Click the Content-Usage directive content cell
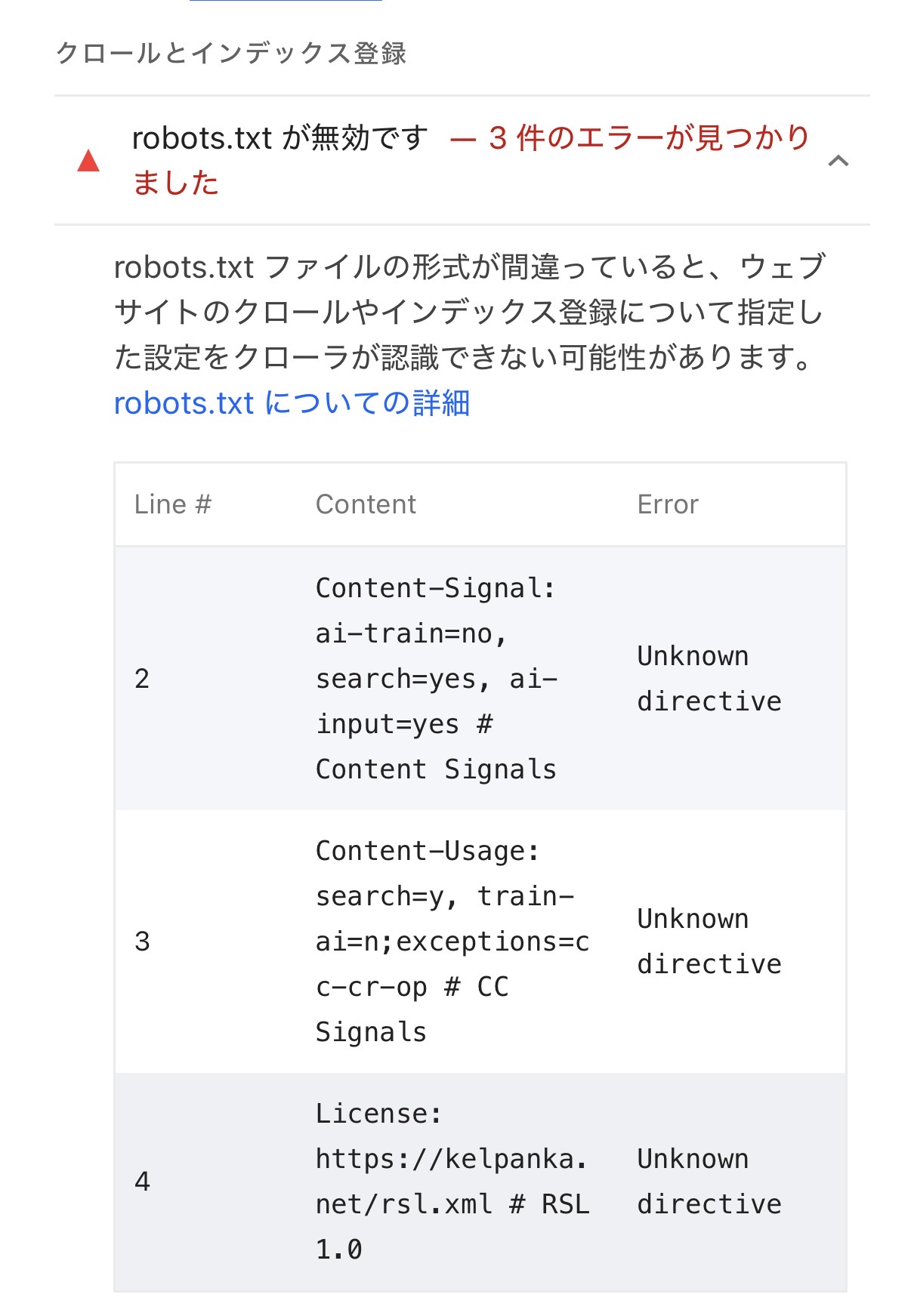Screen dimensions: 911x1316 pyautogui.click(x=452, y=942)
